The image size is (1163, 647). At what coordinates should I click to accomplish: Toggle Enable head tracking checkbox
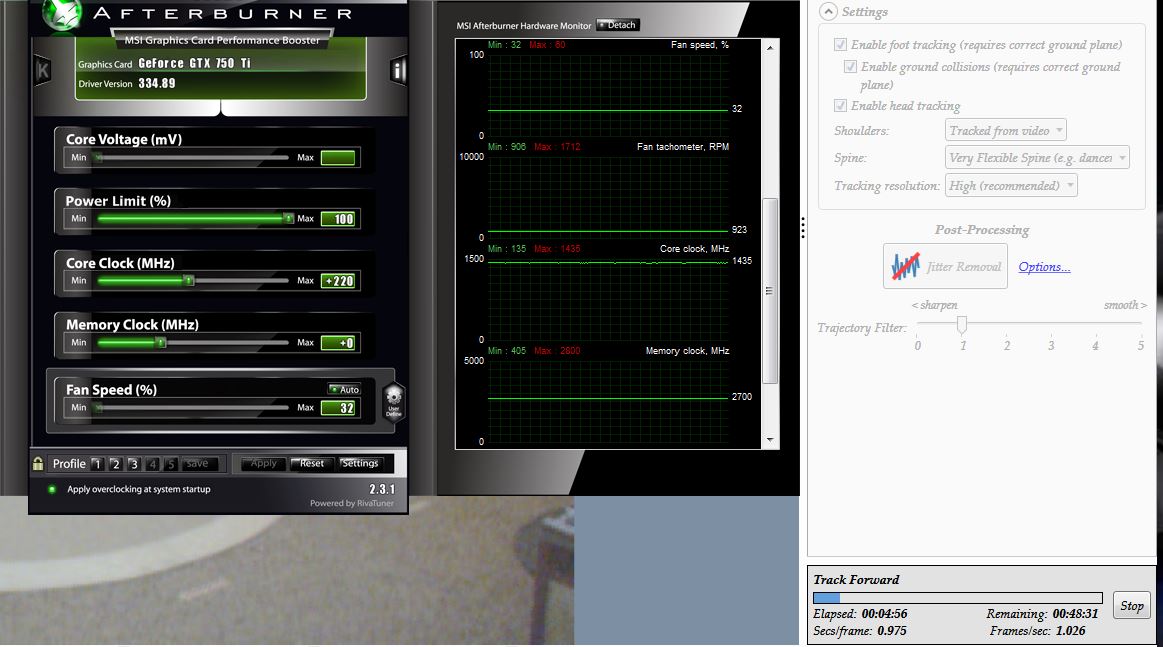pos(840,105)
